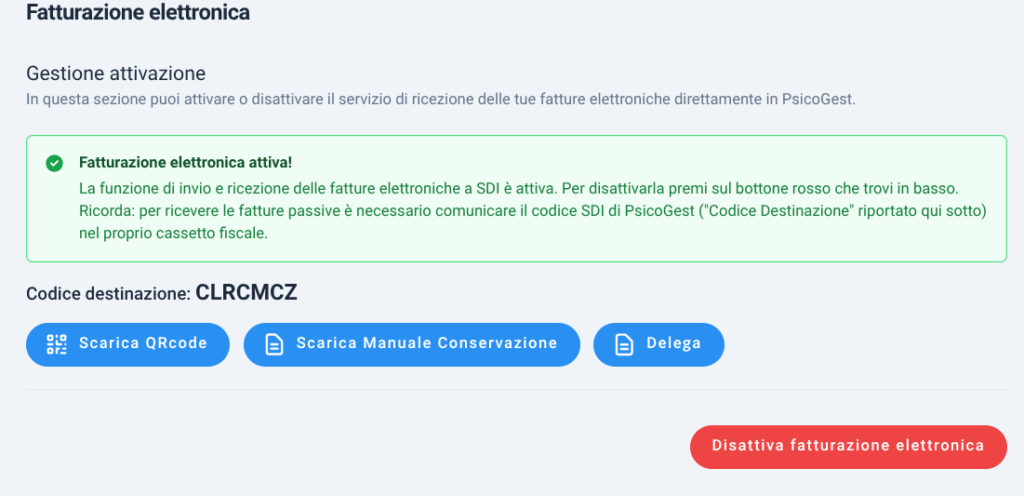Click the Ricorda reminder line in alert
This screenshot has width=1024, height=496.
tap(532, 211)
